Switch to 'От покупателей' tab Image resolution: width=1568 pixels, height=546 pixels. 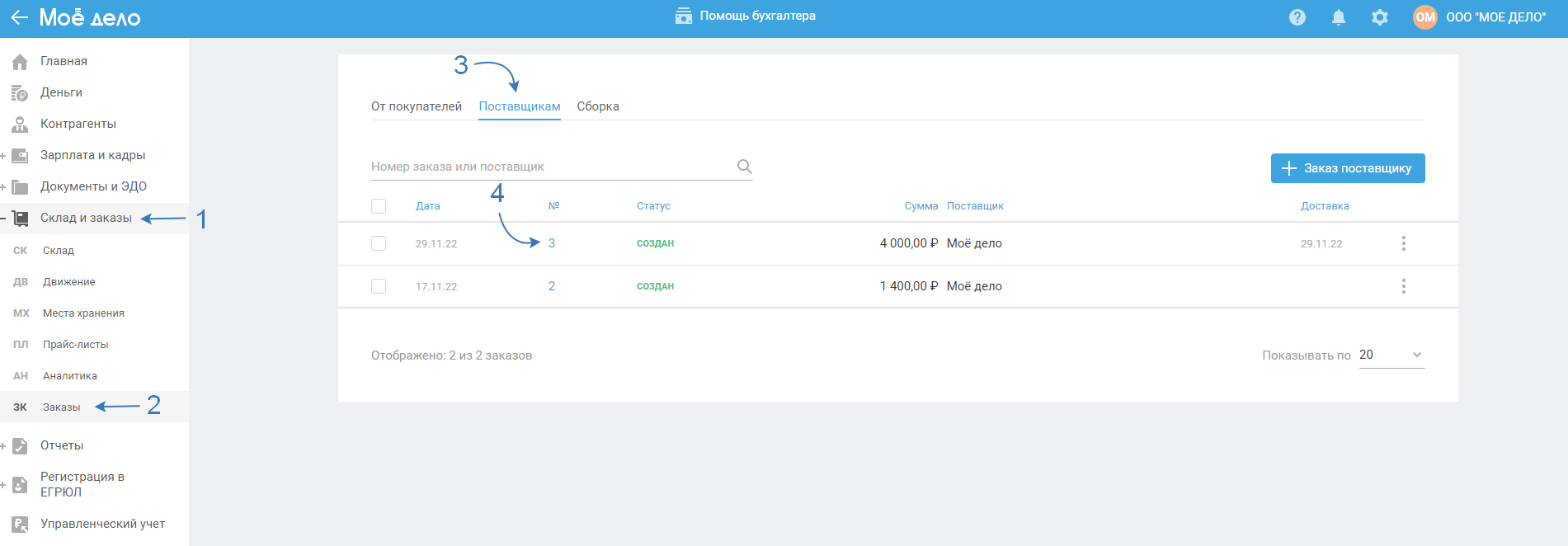pyautogui.click(x=417, y=106)
